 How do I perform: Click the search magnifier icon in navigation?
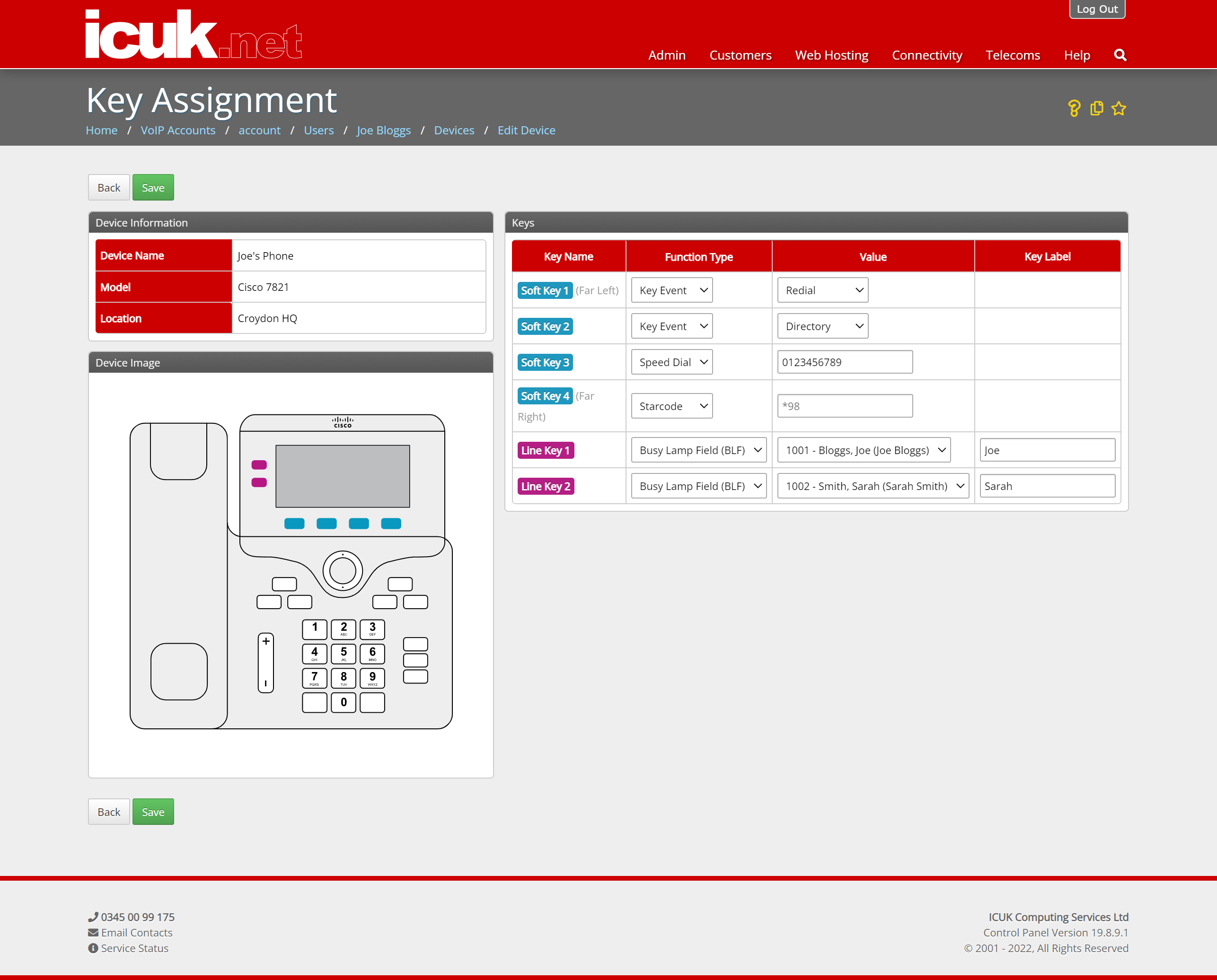click(1120, 55)
